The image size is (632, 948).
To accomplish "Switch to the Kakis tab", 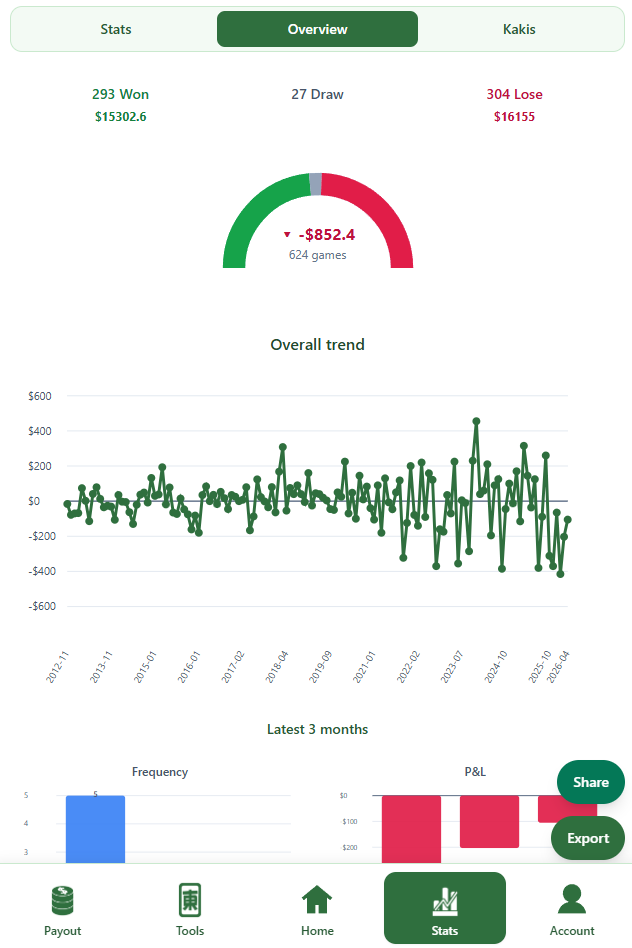I will pyautogui.click(x=519, y=29).
